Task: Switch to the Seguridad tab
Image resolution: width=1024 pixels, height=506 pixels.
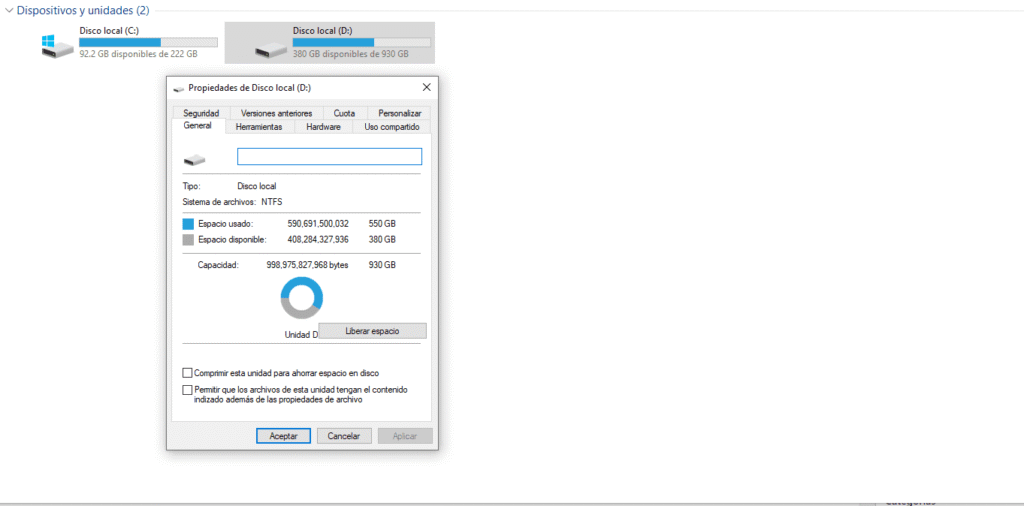Action: (x=200, y=113)
